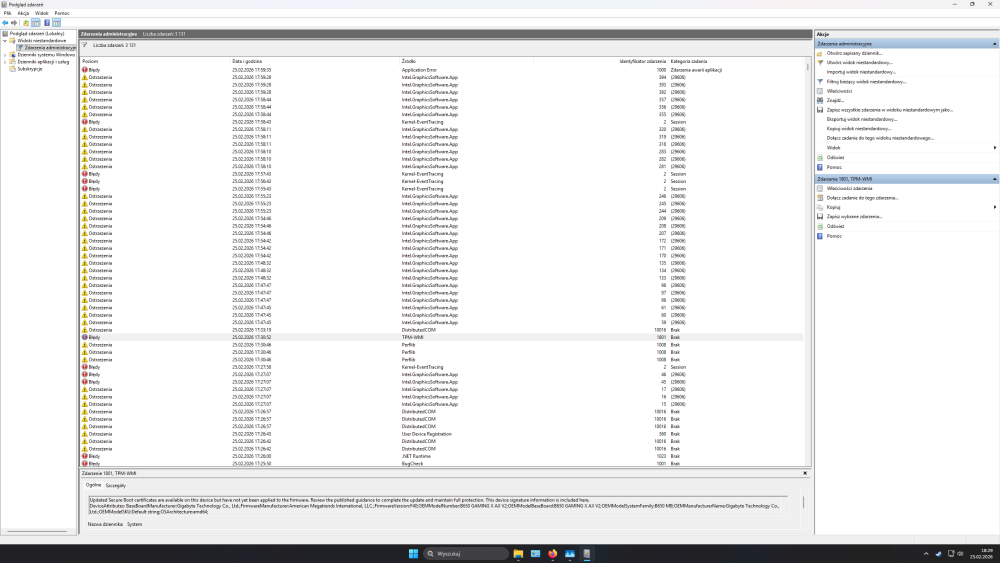Click the help icon in Zdarzenie 1801 section
This screenshot has width=1000, height=563.
pyautogui.click(x=820, y=236)
